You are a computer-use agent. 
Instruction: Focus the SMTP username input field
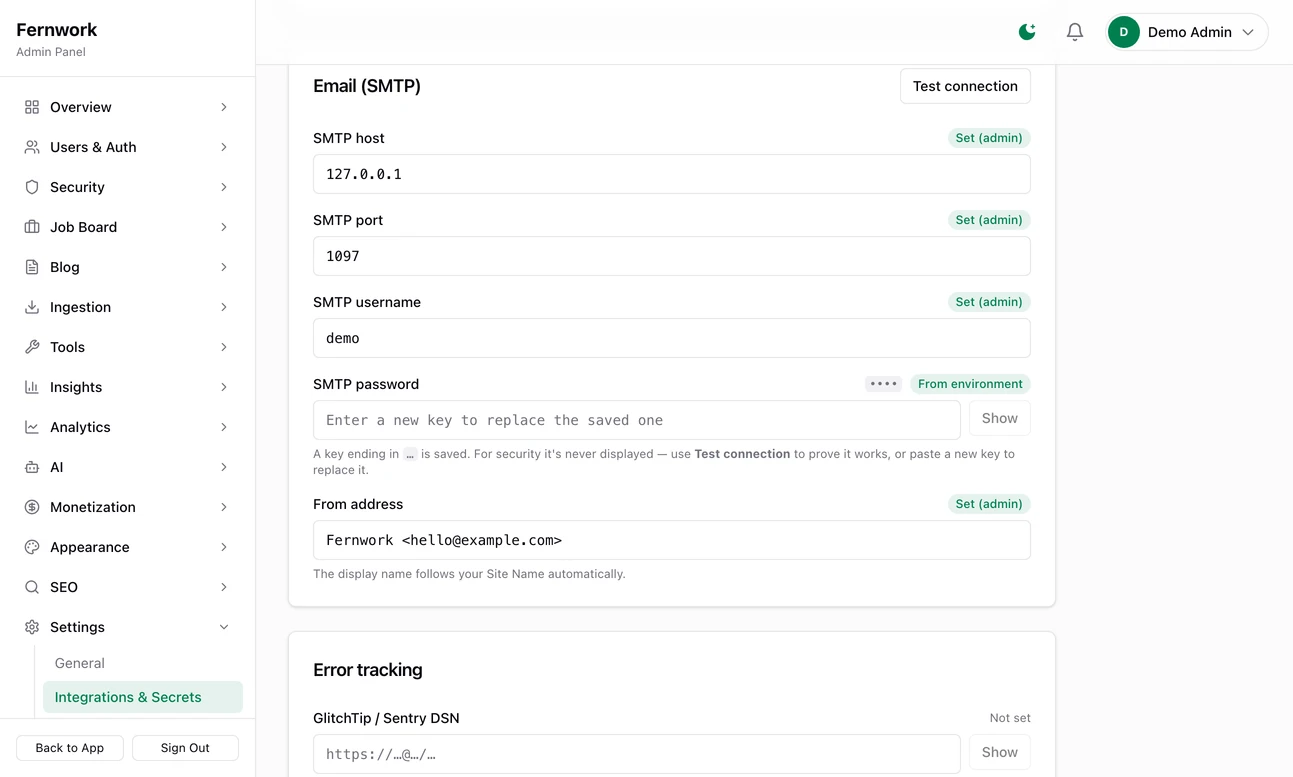tap(672, 338)
